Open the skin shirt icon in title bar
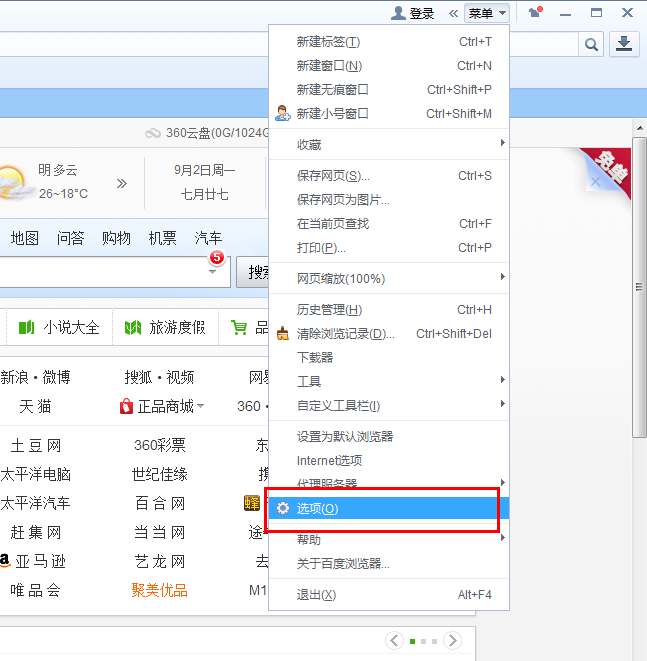647x661 pixels. pyautogui.click(x=535, y=13)
